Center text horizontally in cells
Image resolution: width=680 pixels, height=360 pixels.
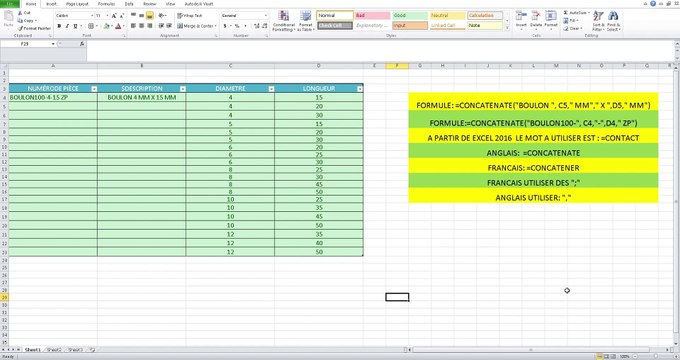[141, 26]
